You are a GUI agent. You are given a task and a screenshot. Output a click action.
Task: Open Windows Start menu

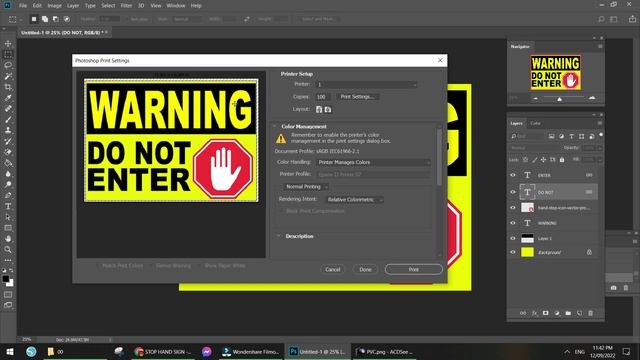point(9,351)
